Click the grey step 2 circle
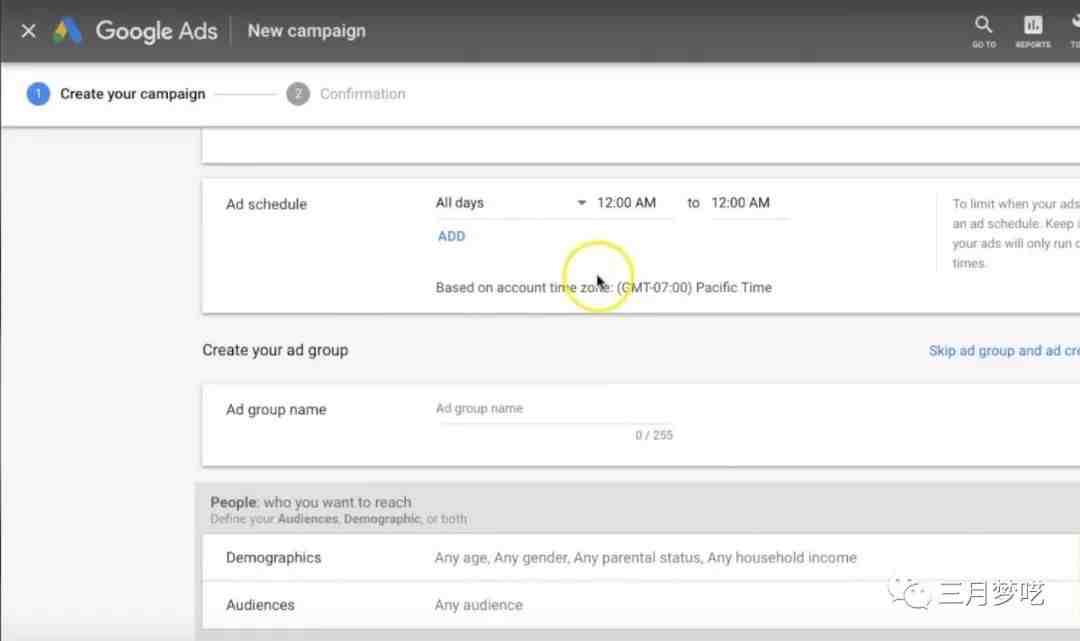1080x641 pixels. (x=297, y=94)
